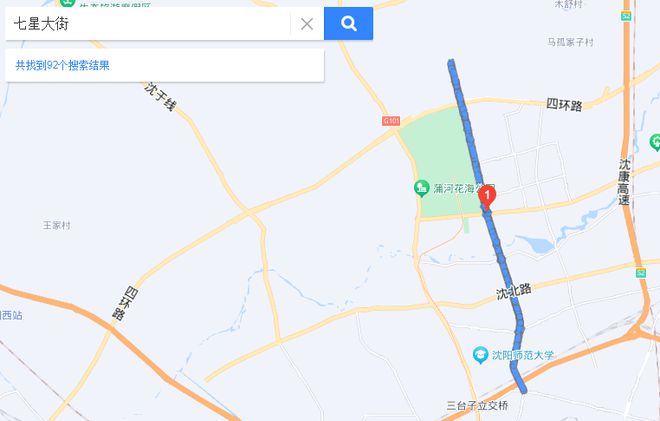Clear the search box with the X icon
The width and height of the screenshot is (660, 421).
(307, 24)
